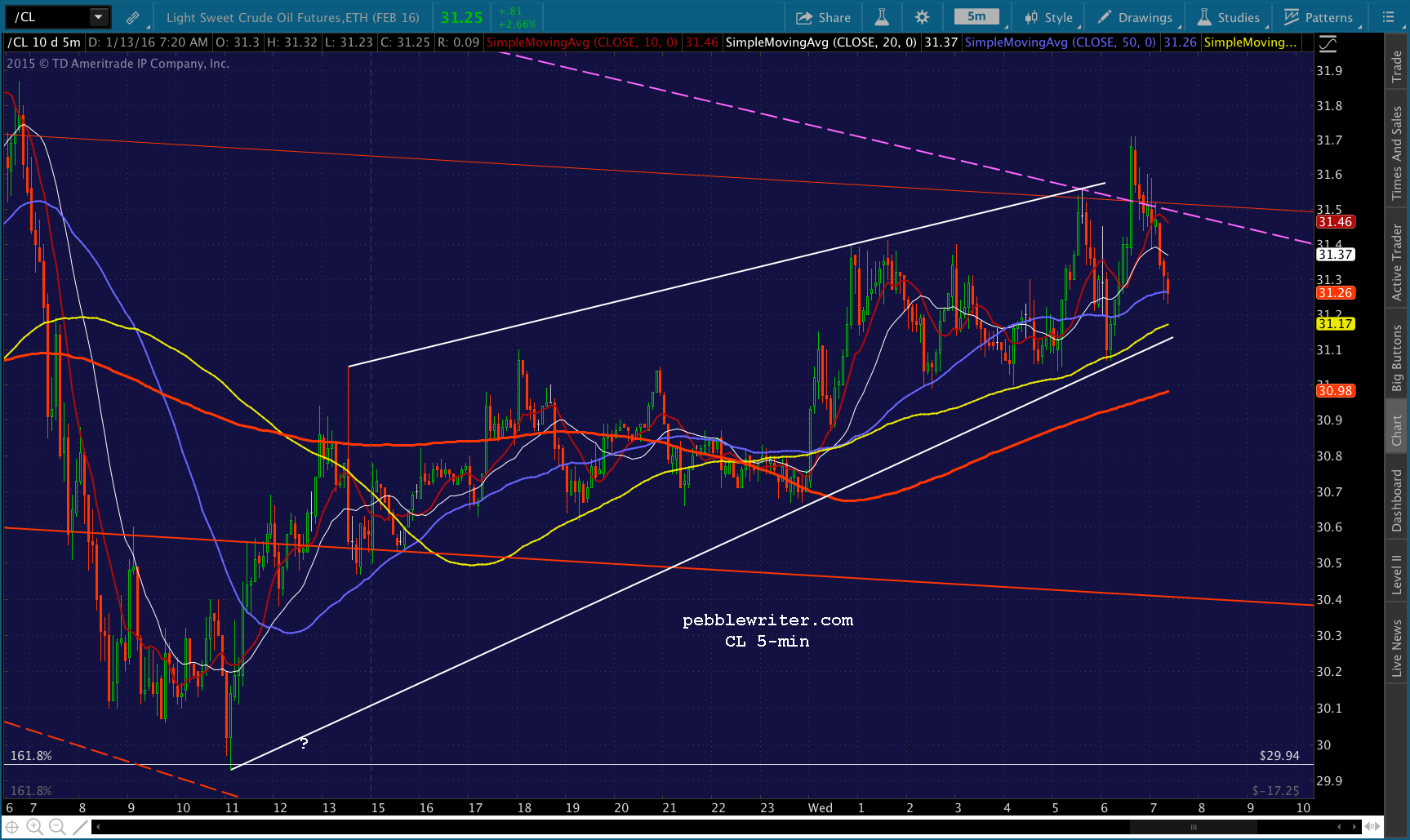Click the zoom out magnifier icon
Viewport: 1410px width, 840px height.
click(x=57, y=827)
